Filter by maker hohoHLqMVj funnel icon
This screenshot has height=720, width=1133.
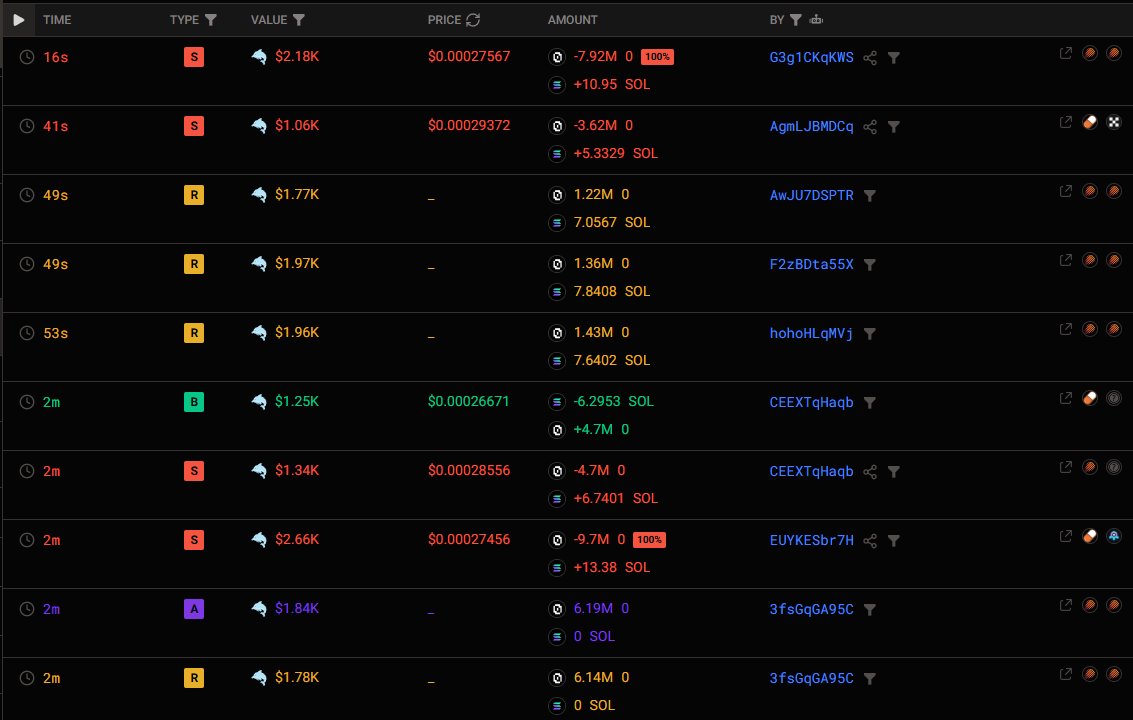pyautogui.click(x=870, y=333)
